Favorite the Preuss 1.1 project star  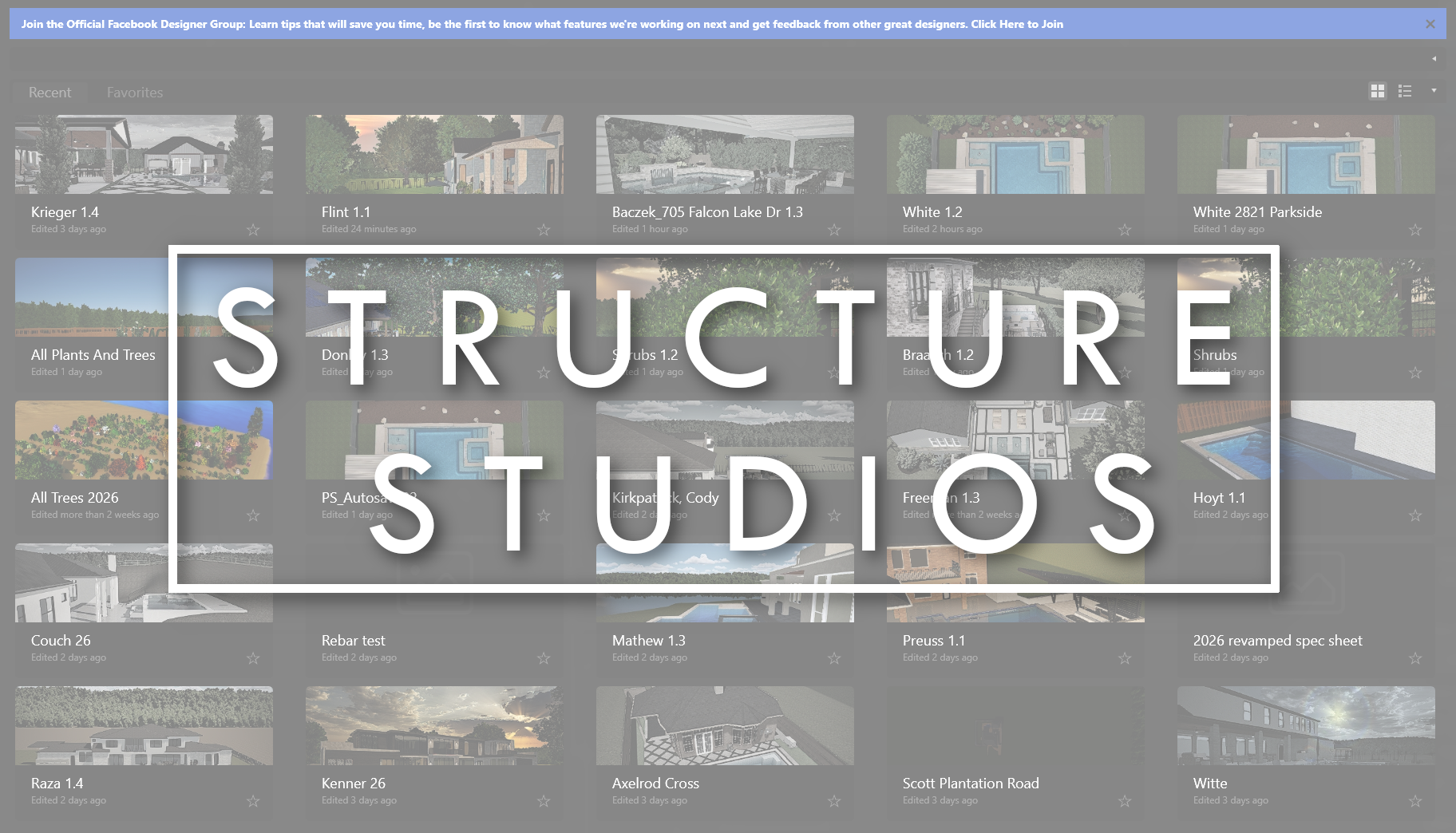click(x=1125, y=658)
